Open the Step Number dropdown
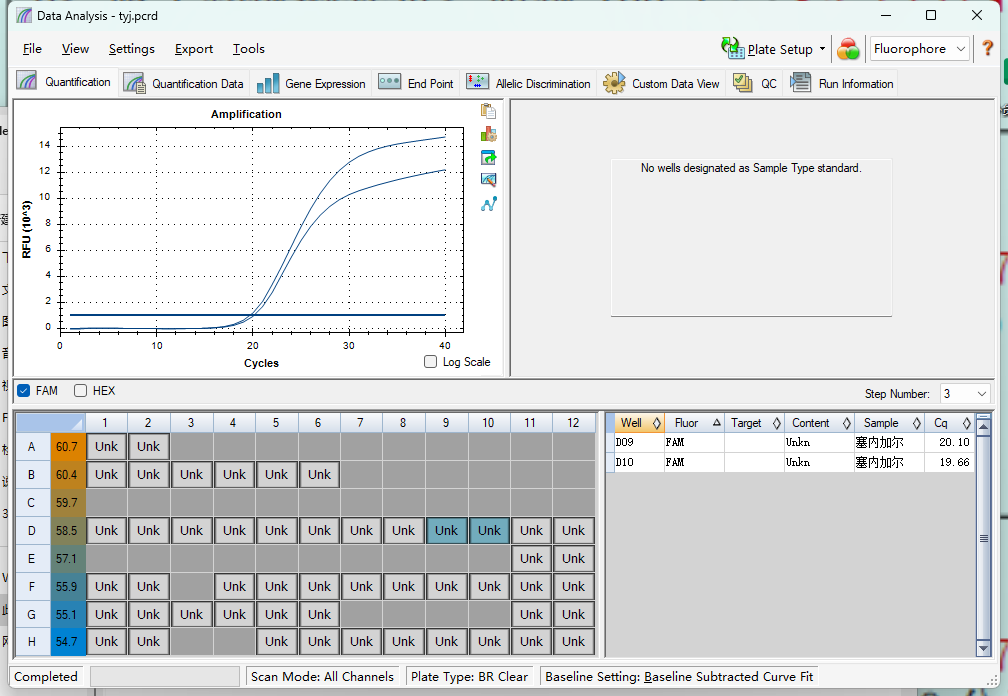 [964, 393]
